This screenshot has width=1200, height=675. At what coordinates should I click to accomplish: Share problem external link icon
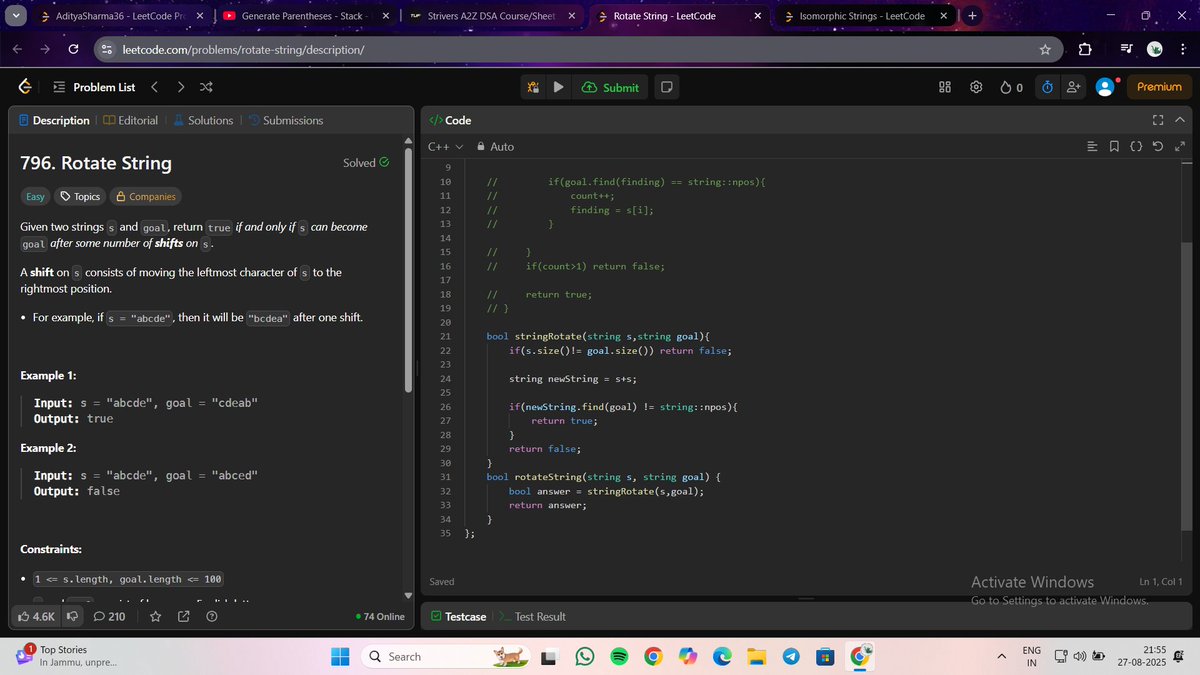[x=183, y=616]
